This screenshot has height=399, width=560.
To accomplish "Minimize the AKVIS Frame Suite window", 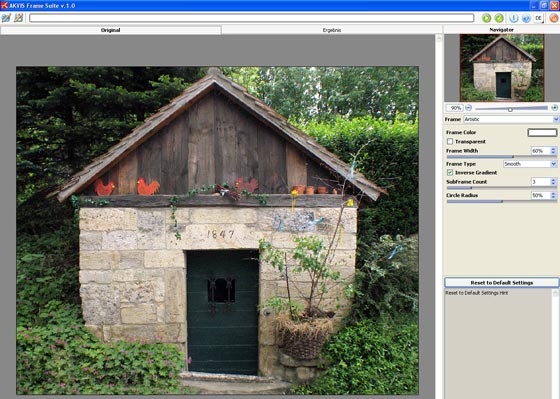I will 534,5.
